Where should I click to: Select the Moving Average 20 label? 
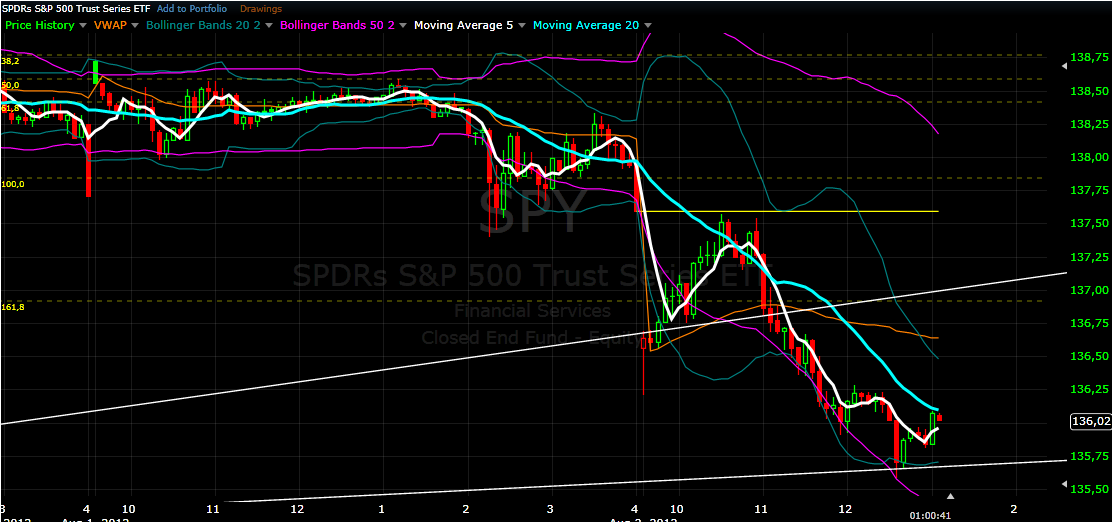(x=586, y=25)
